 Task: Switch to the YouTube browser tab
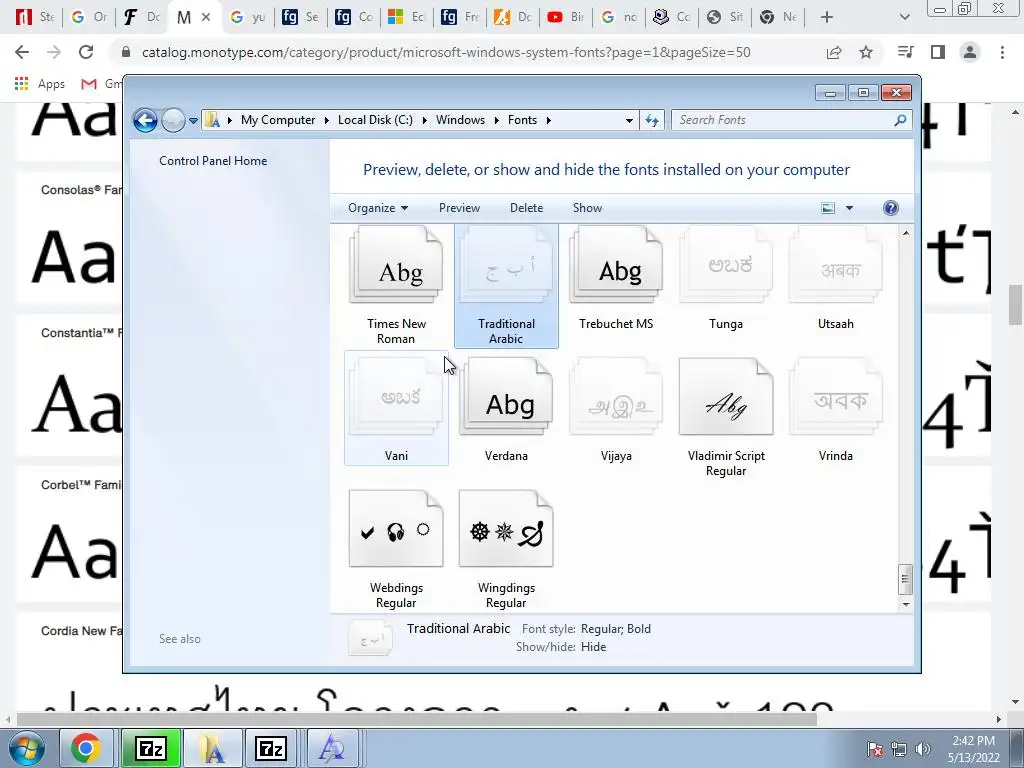point(566,17)
